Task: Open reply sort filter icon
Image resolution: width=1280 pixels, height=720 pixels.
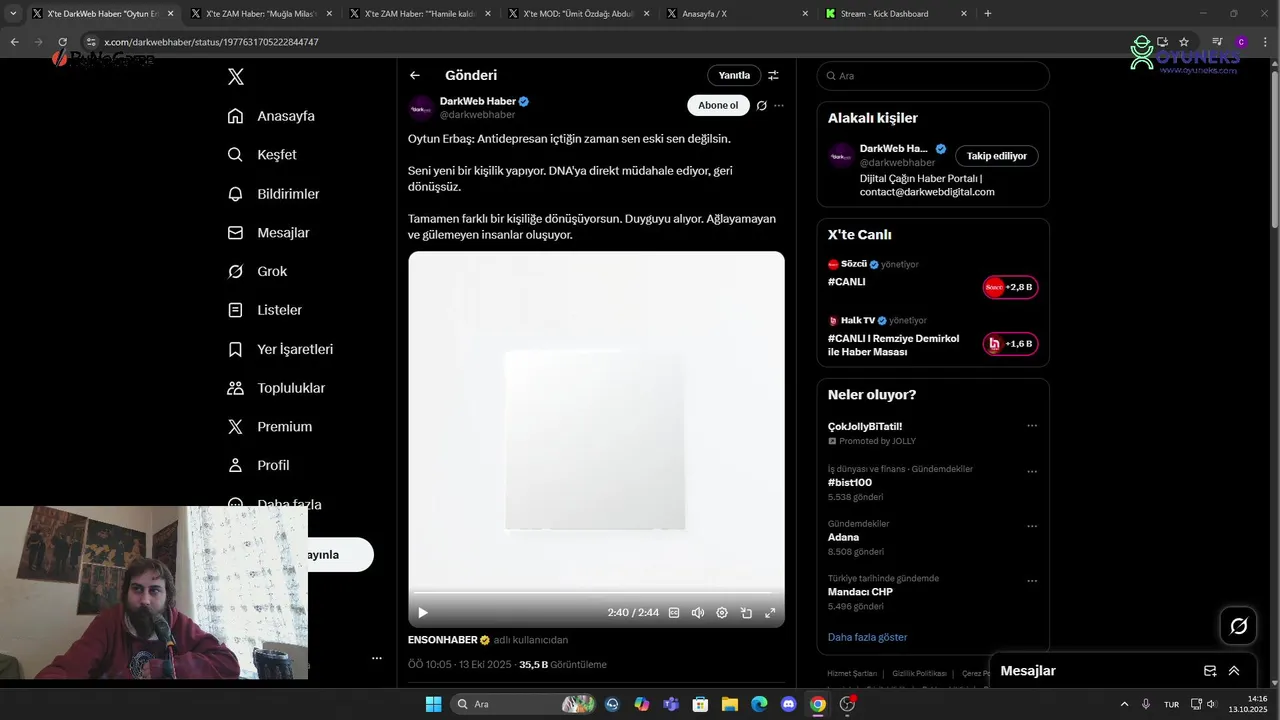Action: [773, 75]
